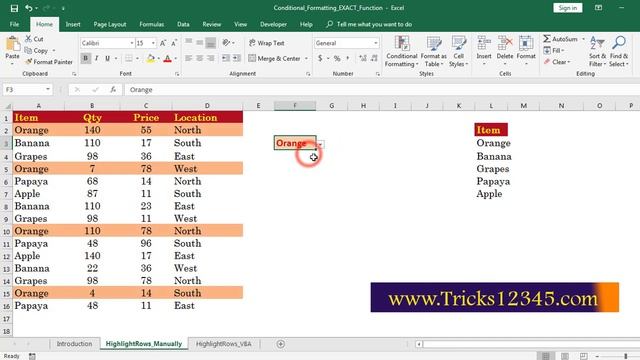Click the Center horizontal alignment icon
The height and width of the screenshot is (360, 640).
[200, 58]
